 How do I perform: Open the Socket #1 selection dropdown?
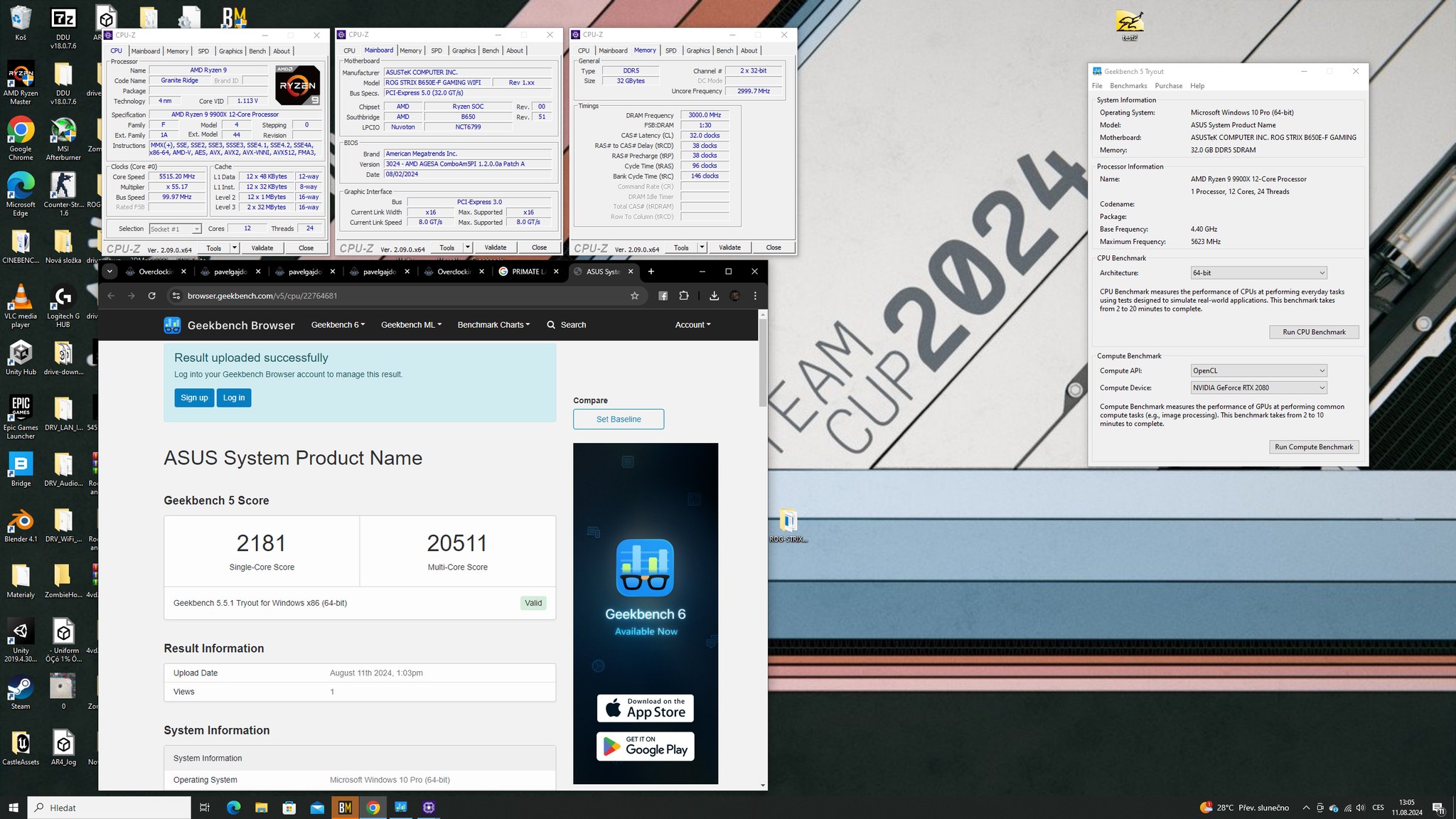175,229
